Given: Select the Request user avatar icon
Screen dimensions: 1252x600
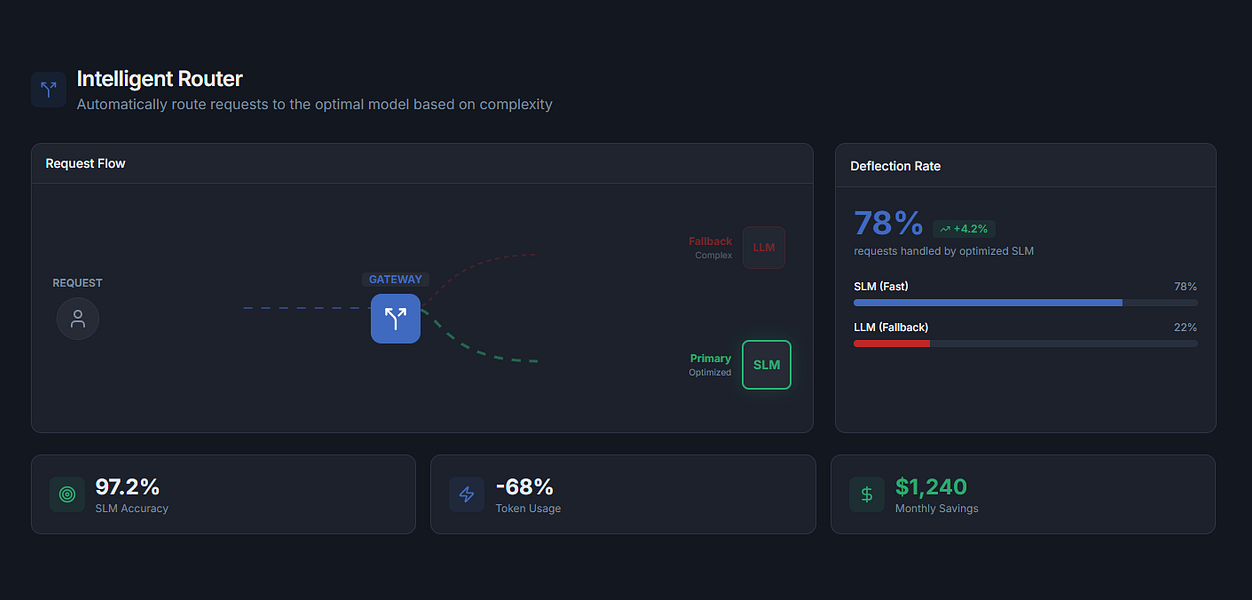Looking at the screenshot, I should [x=78, y=319].
